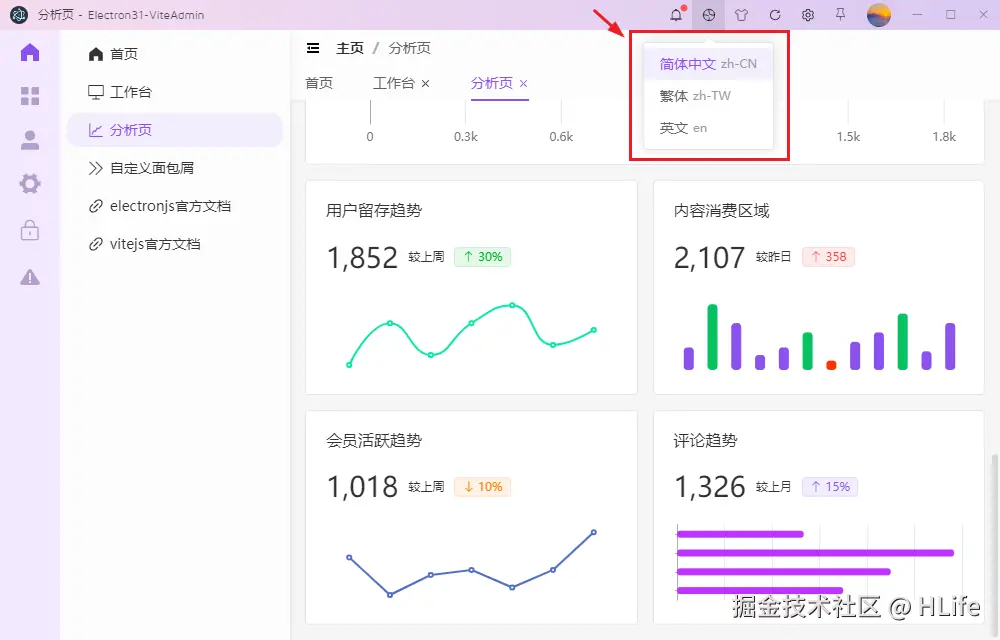Click the 用户留存趋势 card title
Image resolution: width=1000 pixels, height=640 pixels.
(374, 211)
